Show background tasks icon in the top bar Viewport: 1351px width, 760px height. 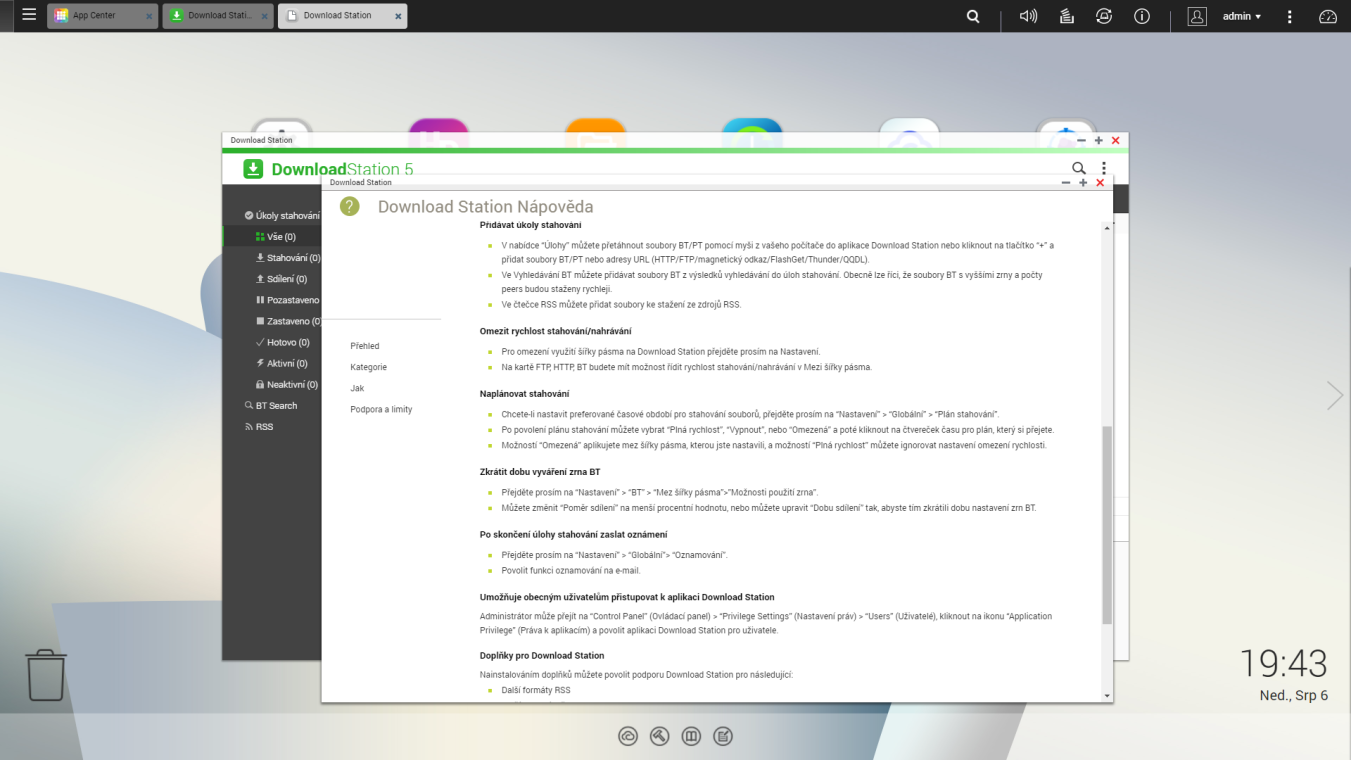tap(1066, 16)
